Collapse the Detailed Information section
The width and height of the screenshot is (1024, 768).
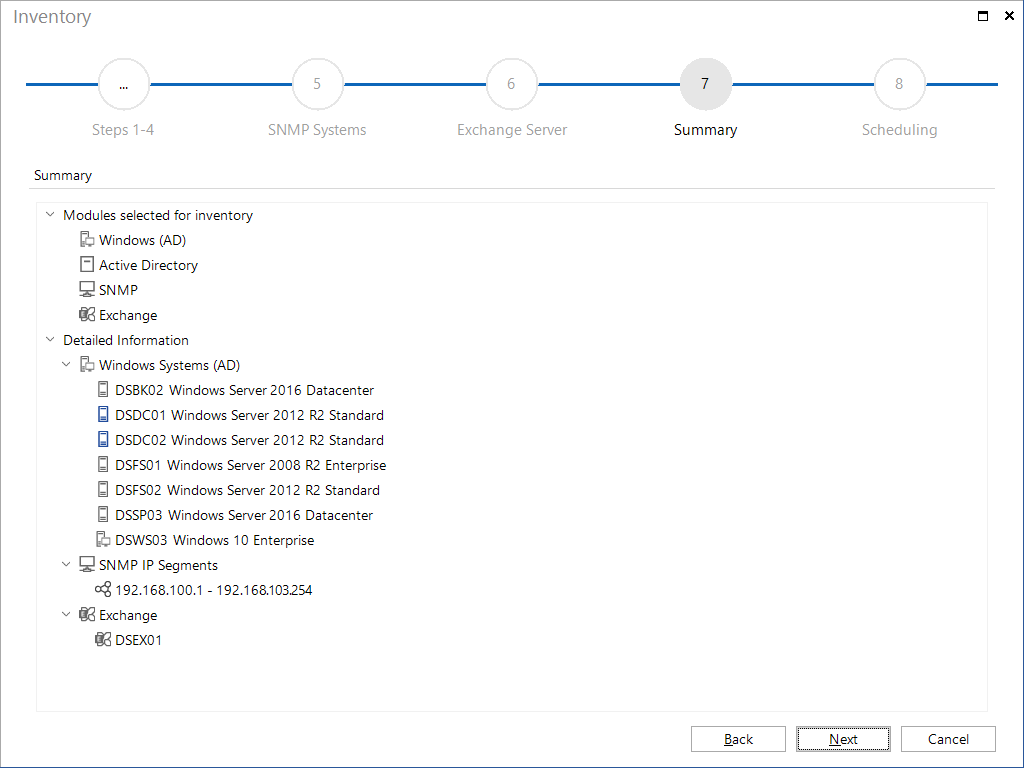coord(50,339)
